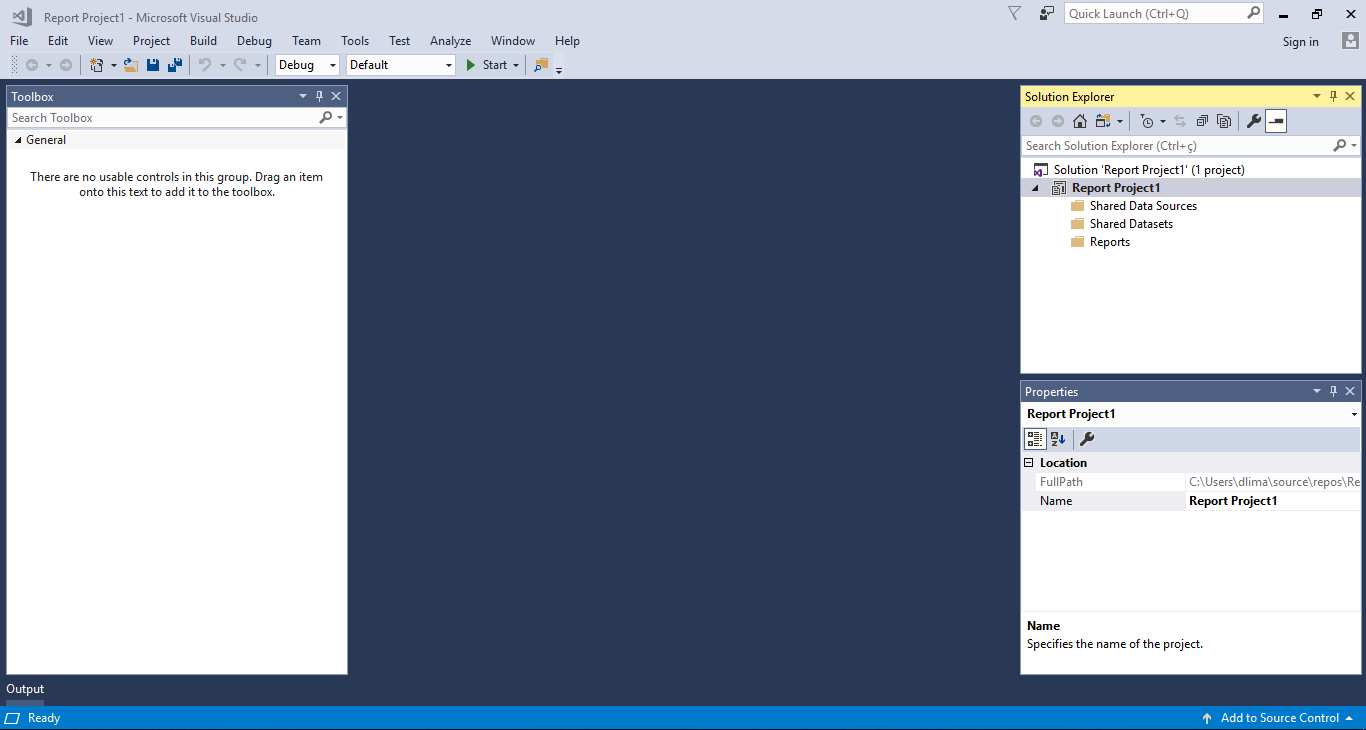Click the Find in Files toolbar icon
Screen dimensions: 1366x730
click(x=541, y=65)
